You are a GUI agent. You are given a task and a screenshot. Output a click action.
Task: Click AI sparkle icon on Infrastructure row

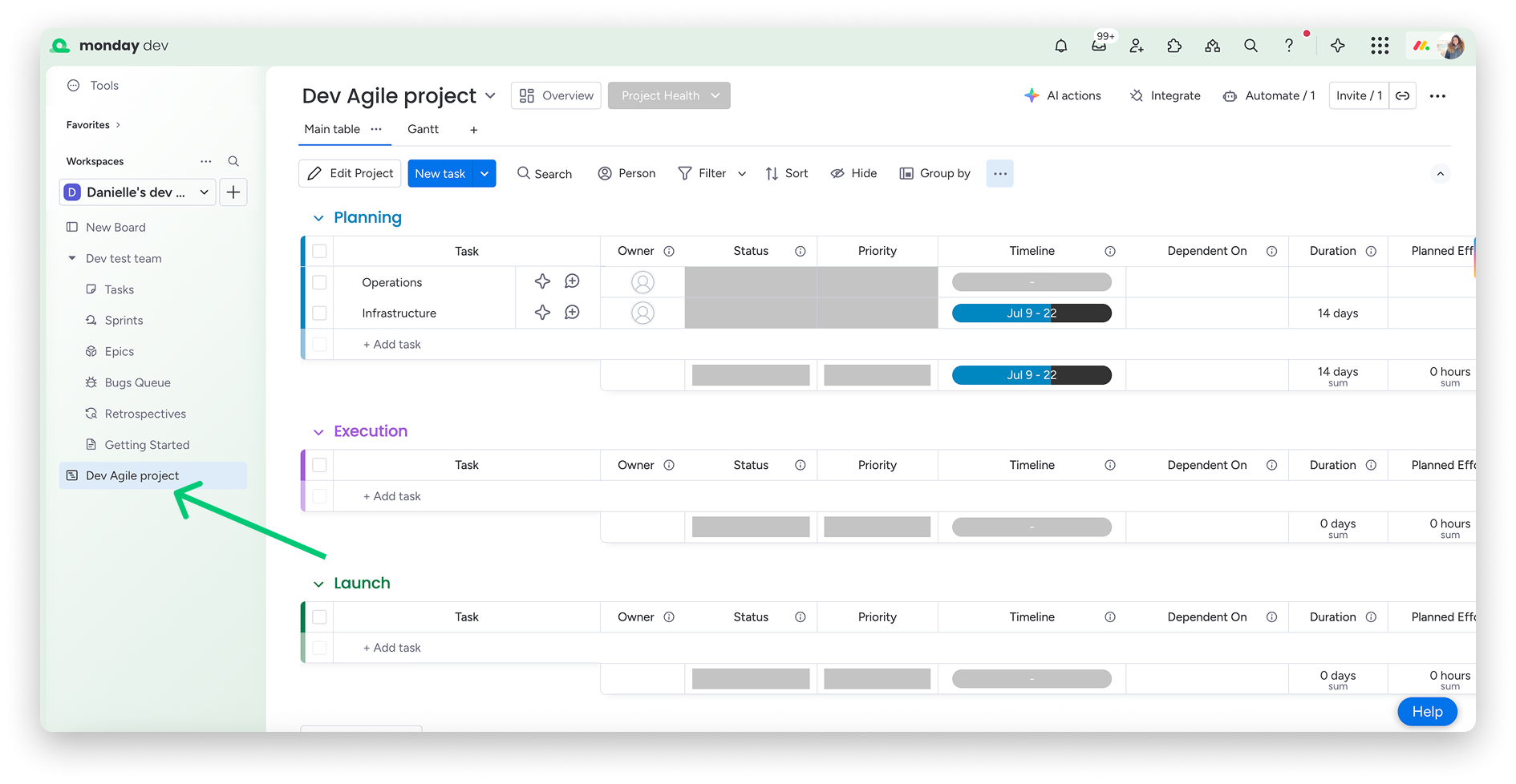tap(543, 313)
